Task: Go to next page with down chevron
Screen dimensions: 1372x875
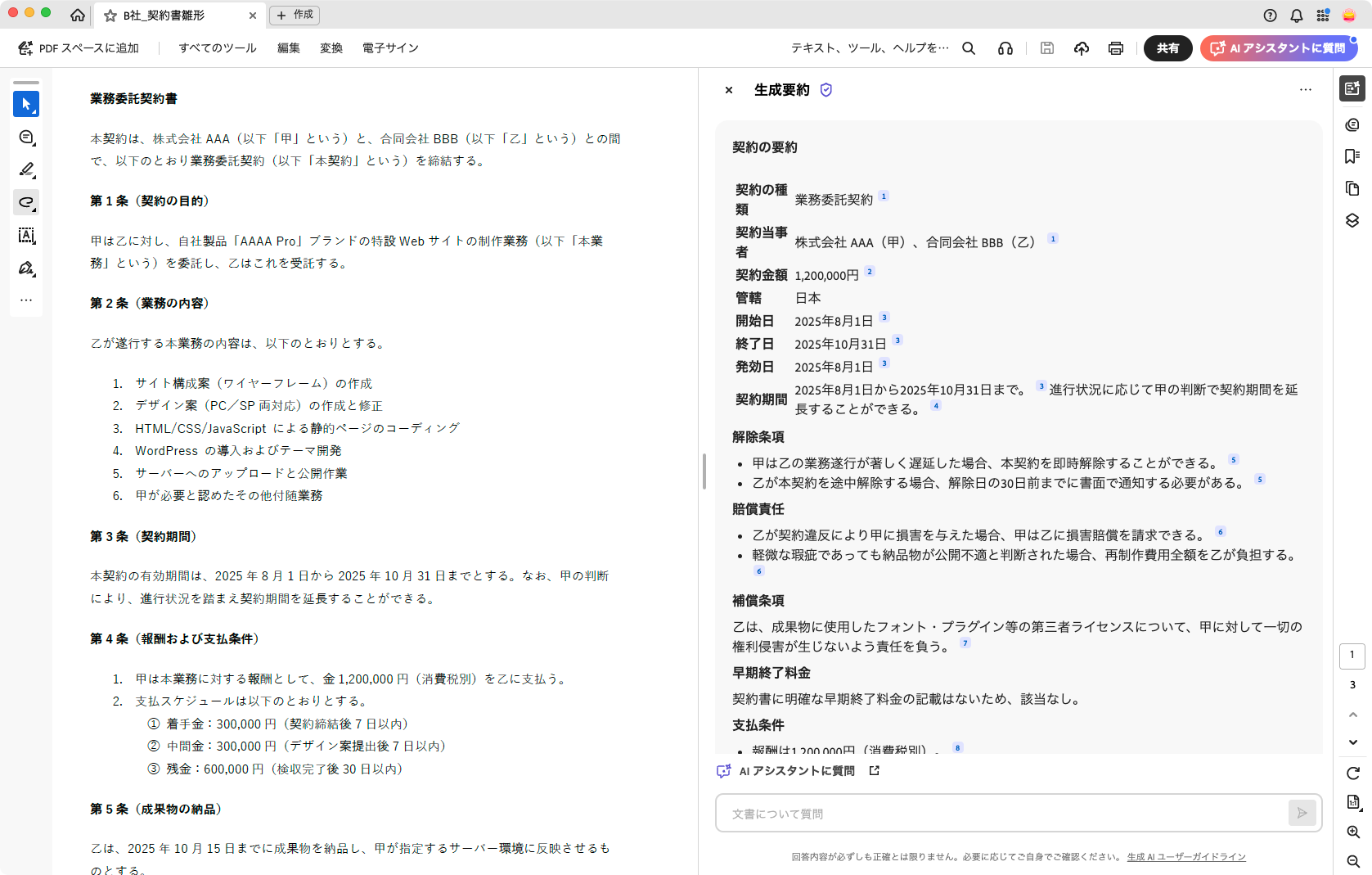Action: [1352, 742]
